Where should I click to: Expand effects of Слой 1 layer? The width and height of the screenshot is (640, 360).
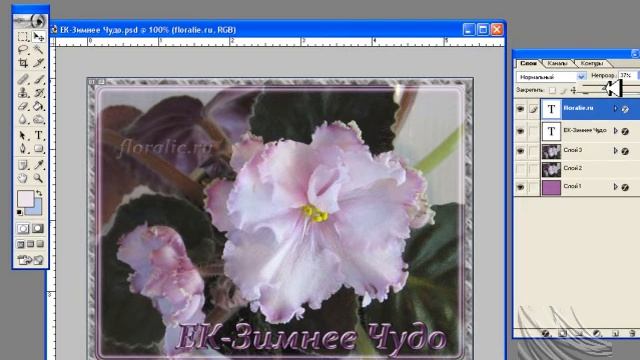point(616,187)
